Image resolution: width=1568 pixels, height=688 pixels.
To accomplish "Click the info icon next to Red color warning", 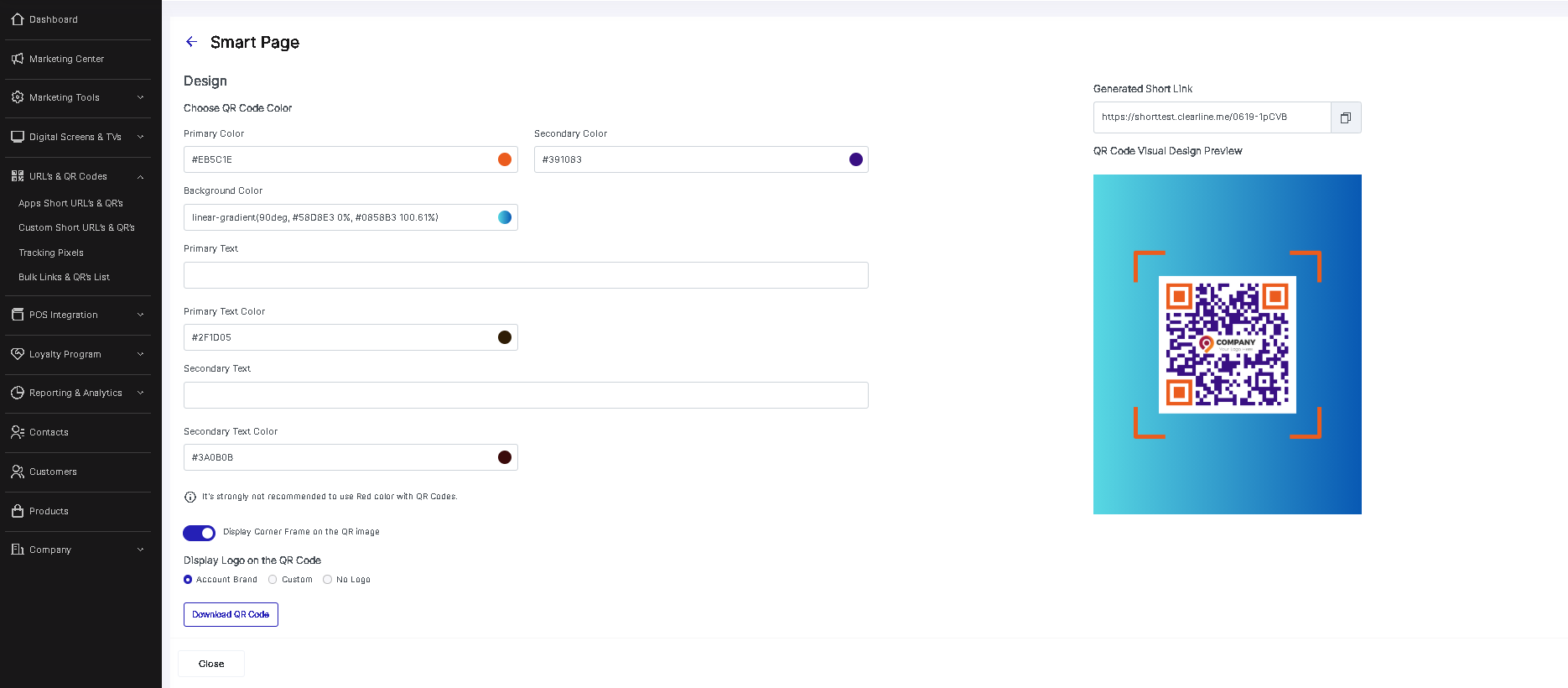I will (x=190, y=497).
